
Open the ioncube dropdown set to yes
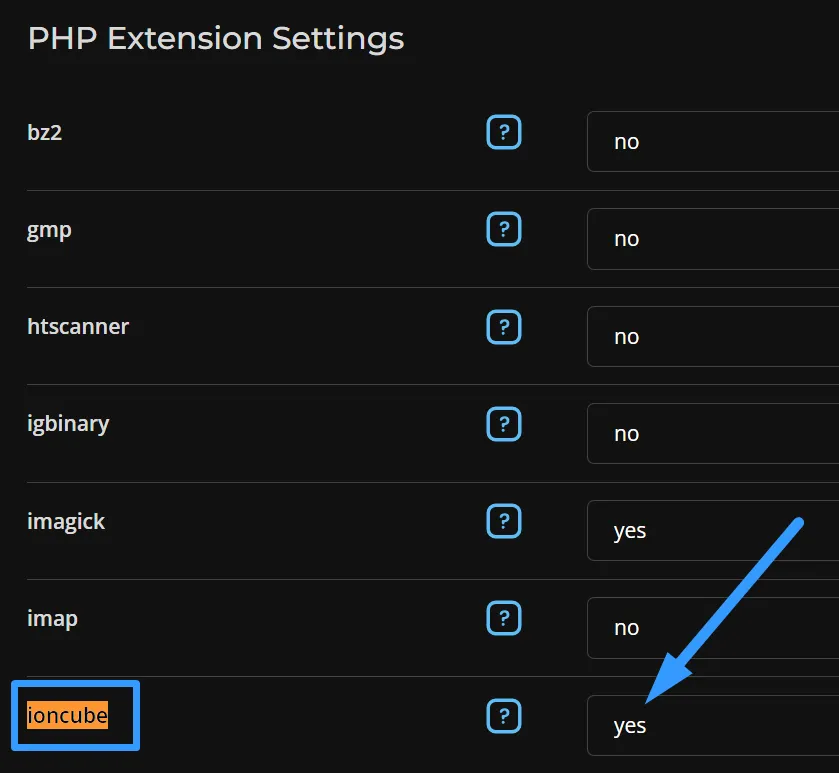click(x=712, y=726)
